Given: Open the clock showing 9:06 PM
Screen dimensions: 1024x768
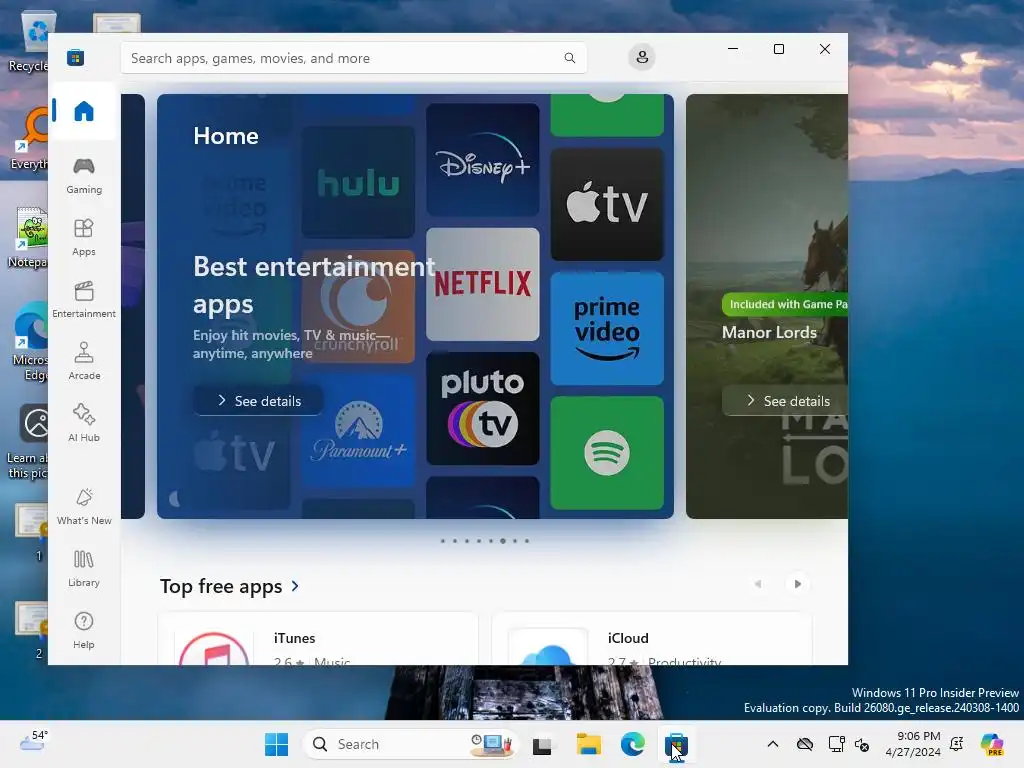Looking at the screenshot, I should click(913, 744).
